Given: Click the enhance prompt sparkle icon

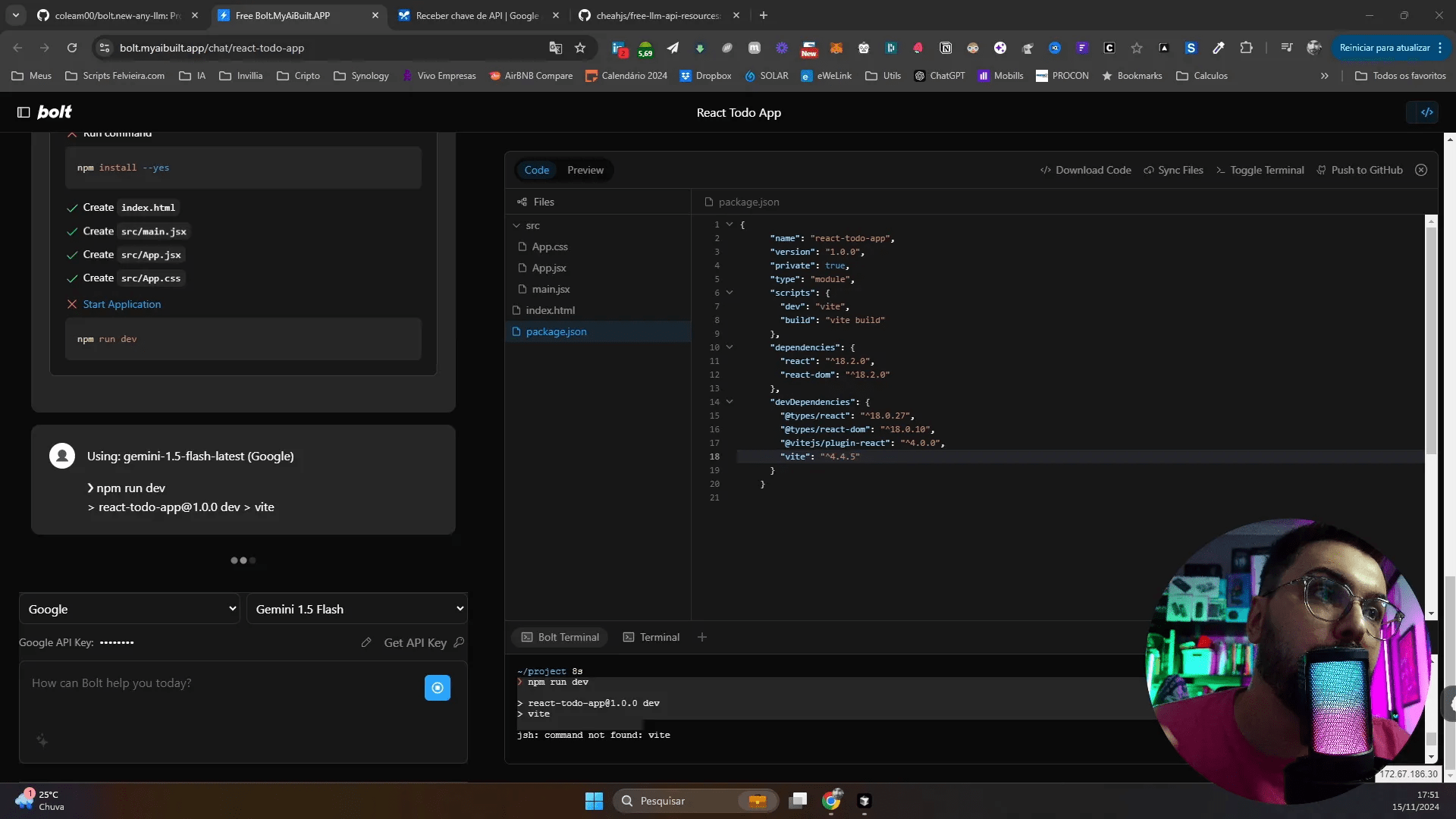Looking at the screenshot, I should point(42,740).
